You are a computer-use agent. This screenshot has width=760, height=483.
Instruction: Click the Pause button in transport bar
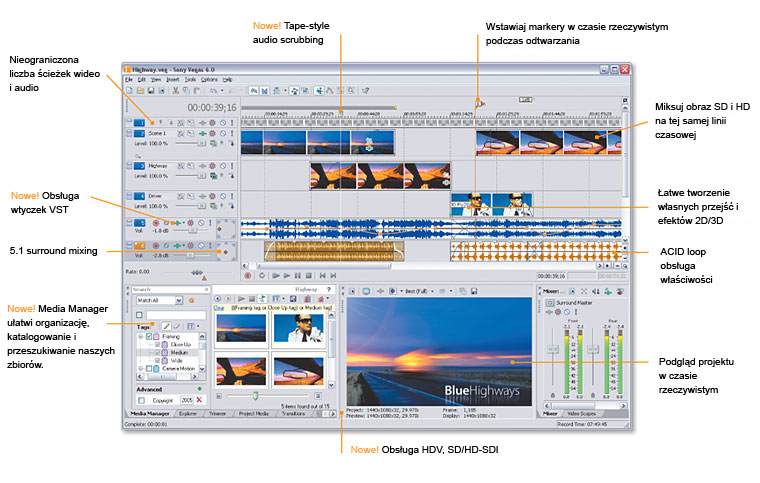(x=298, y=276)
